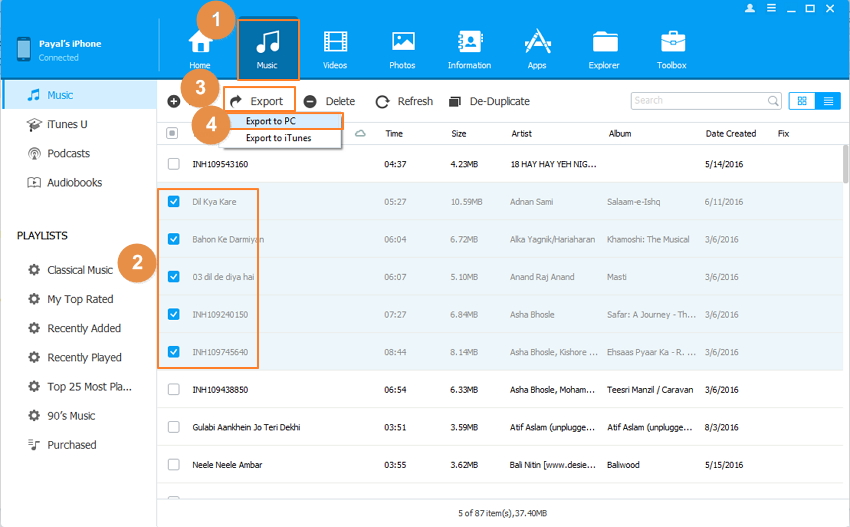Open the Apps section icon

click(537, 43)
